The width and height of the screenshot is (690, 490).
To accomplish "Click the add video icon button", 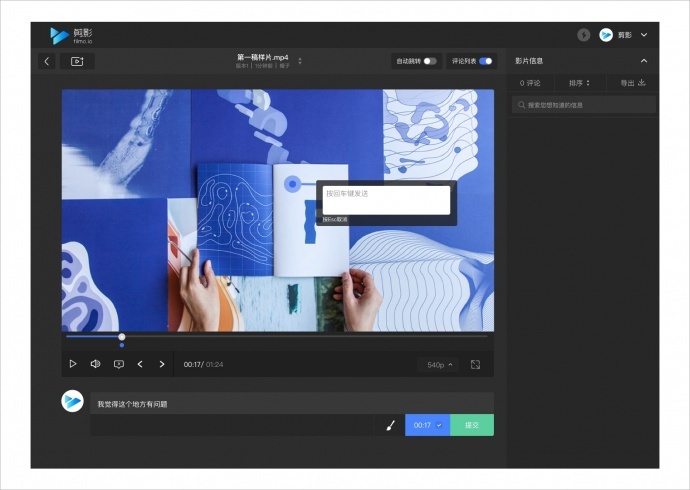I will (x=77, y=61).
